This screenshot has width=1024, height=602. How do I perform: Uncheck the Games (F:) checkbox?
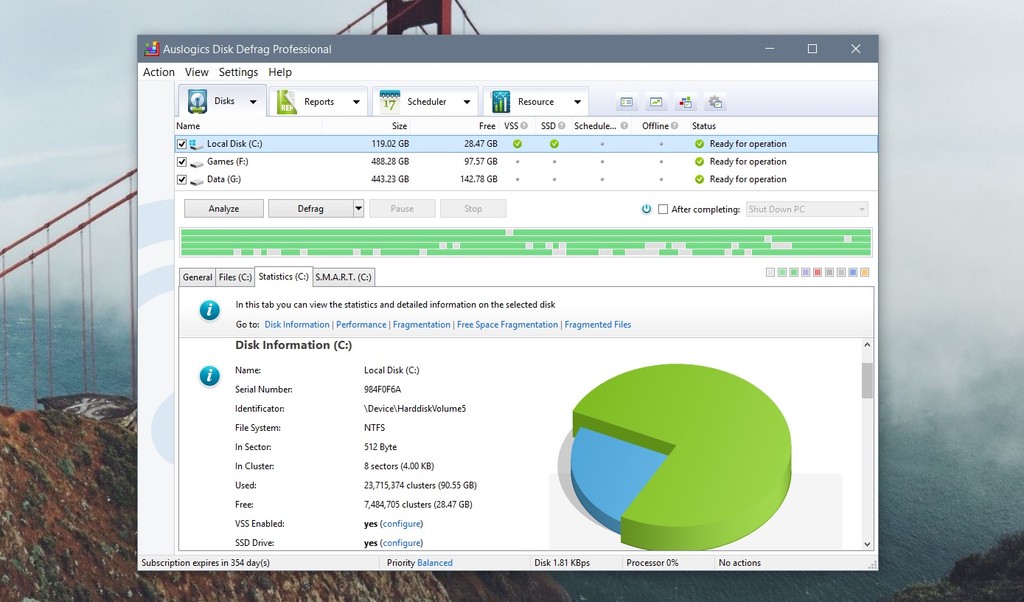(x=182, y=162)
